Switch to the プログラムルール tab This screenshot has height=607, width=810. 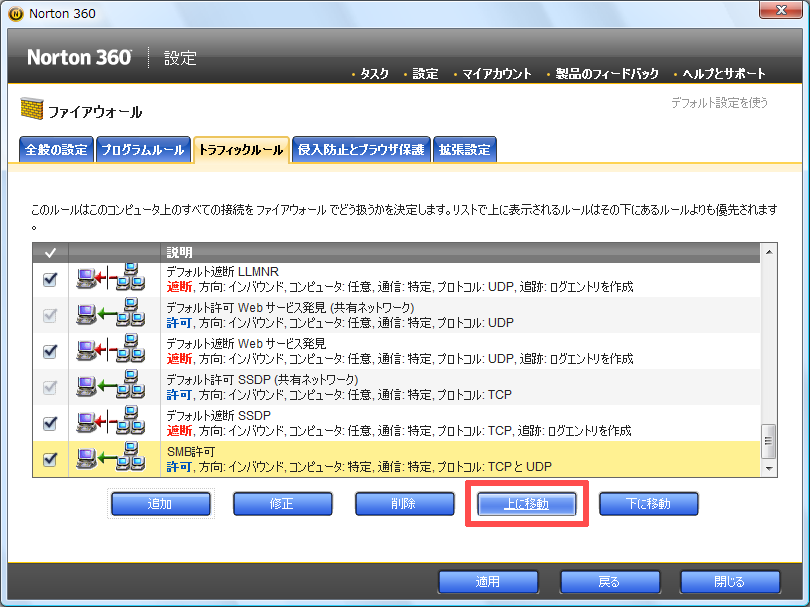tap(142, 150)
